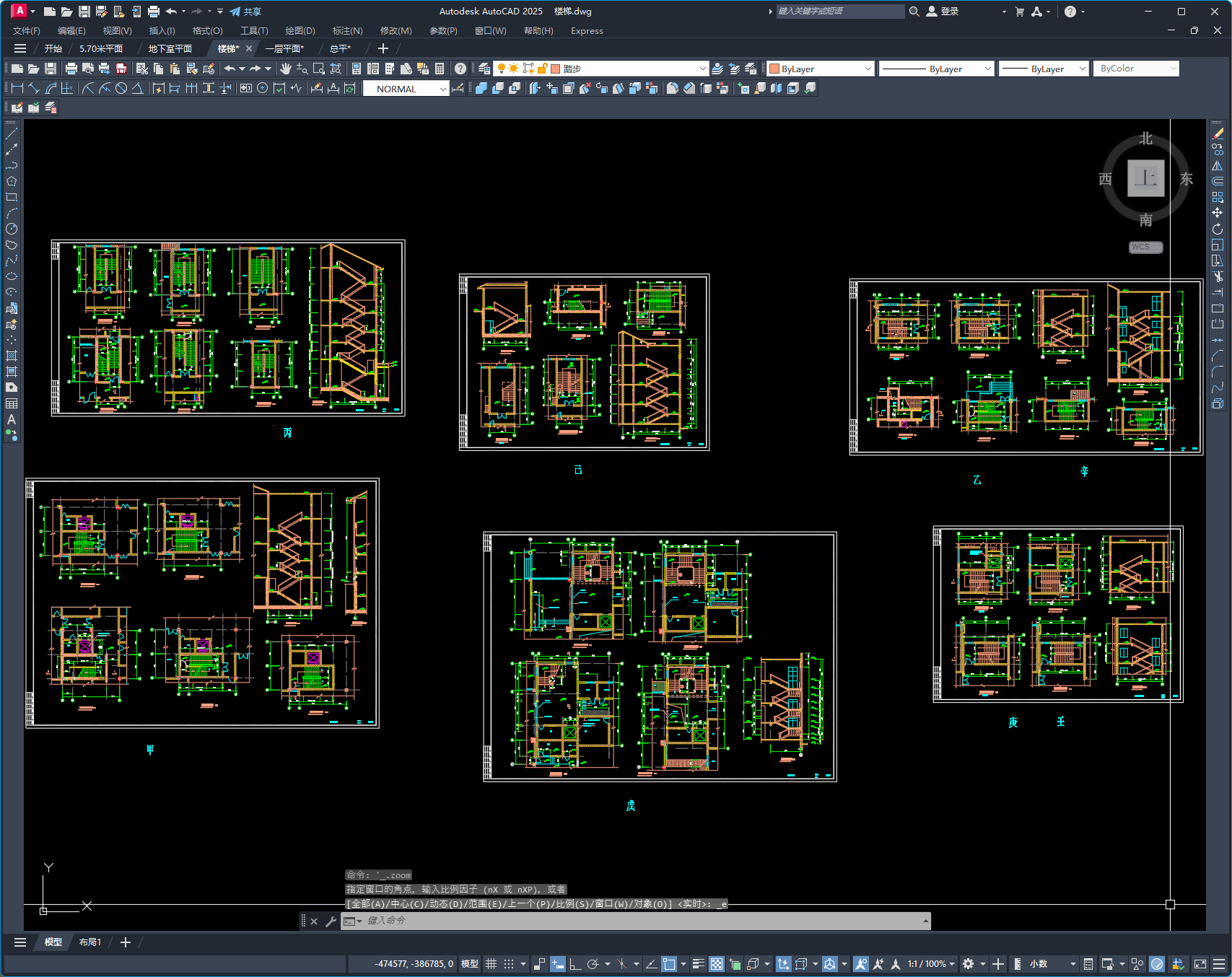Screen dimensions: 1232x977
Task: Click the 模型 space button in status bar
Action: (x=470, y=964)
